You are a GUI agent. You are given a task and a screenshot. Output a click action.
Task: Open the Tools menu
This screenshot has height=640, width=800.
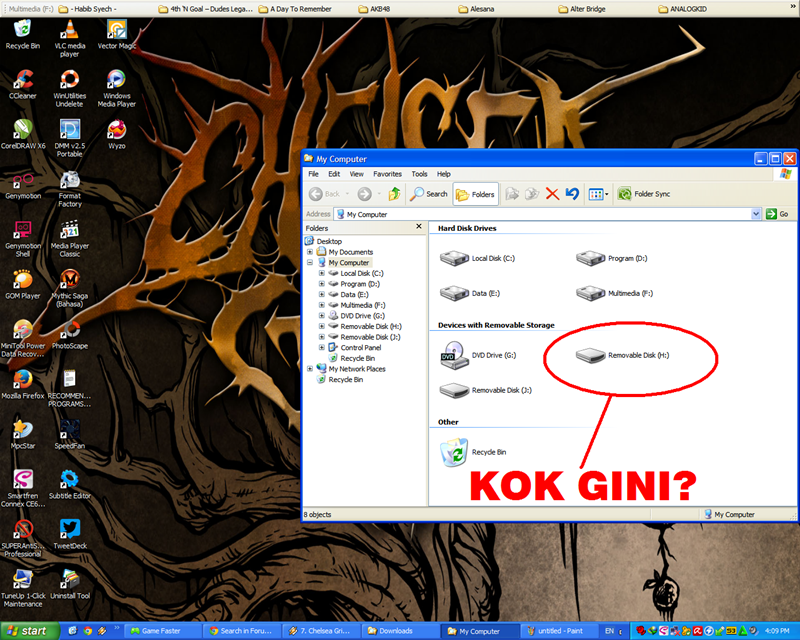(x=419, y=174)
